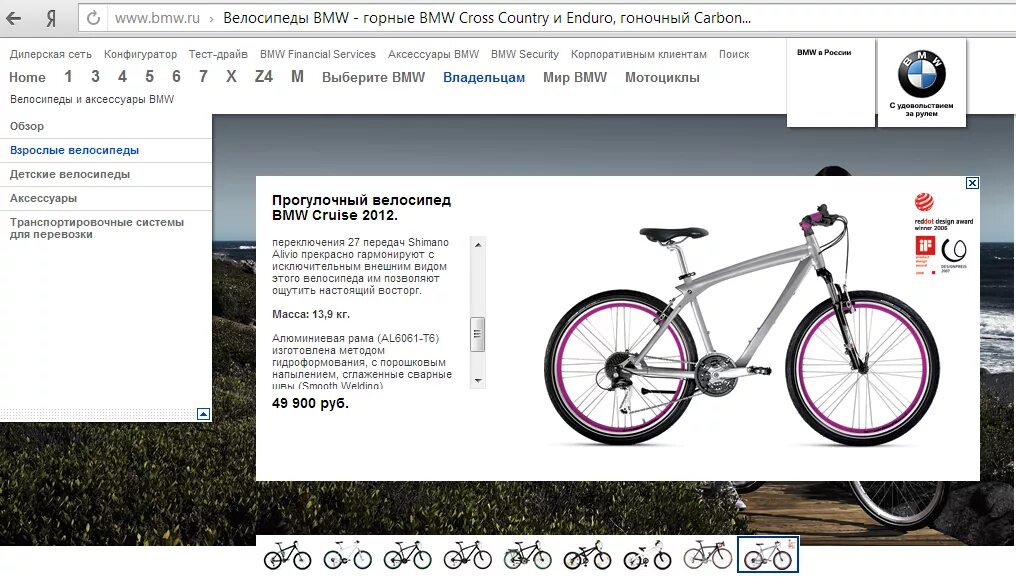This screenshot has width=1016, height=579.
Task: Select the fifth bike thumbnail
Action: [x=527, y=555]
